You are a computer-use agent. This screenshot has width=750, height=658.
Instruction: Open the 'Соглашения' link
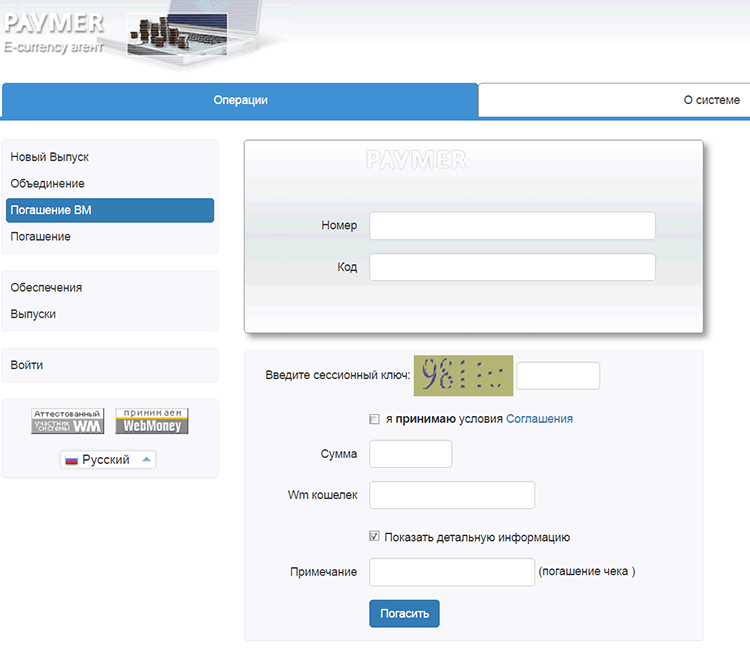pyautogui.click(x=539, y=419)
